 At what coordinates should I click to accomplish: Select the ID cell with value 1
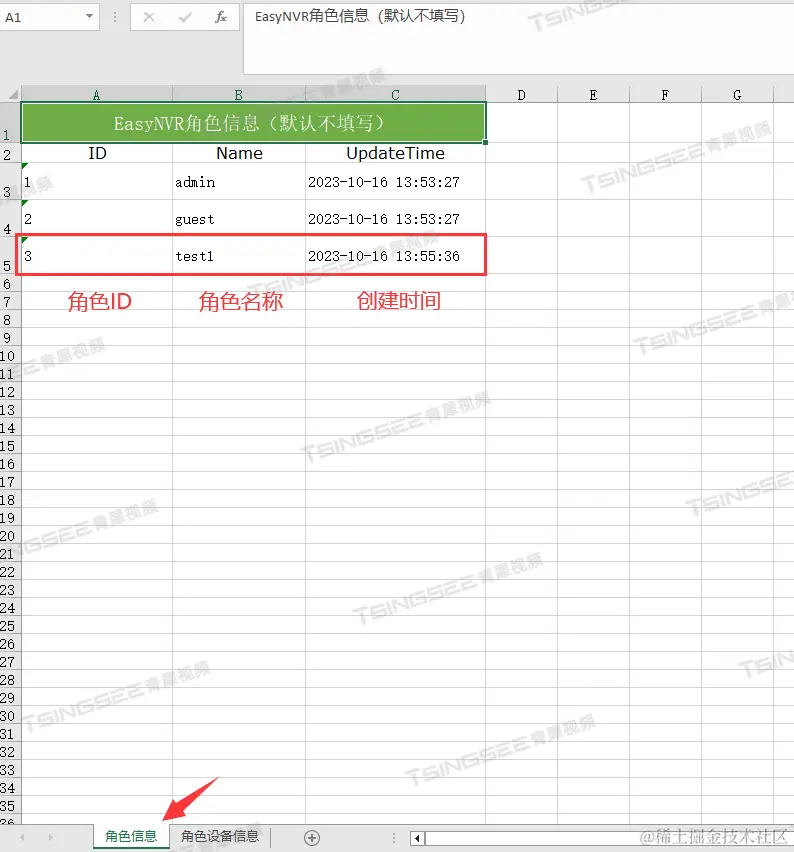(97, 181)
